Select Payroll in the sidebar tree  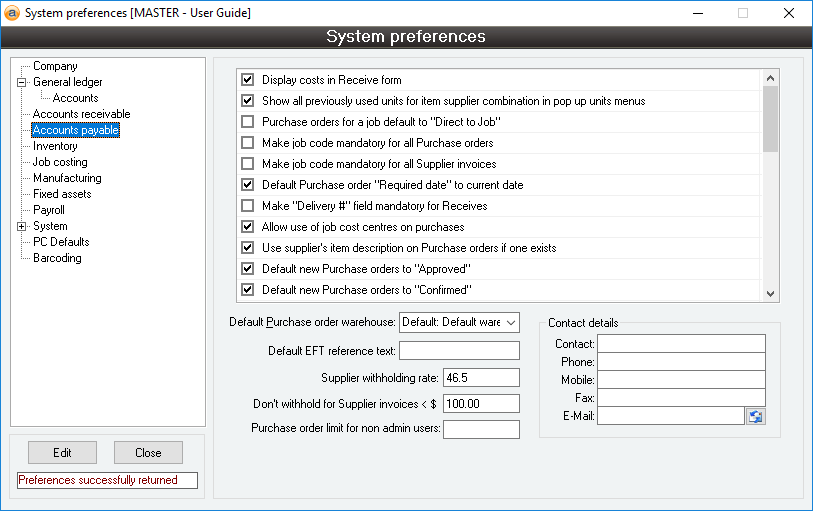(x=49, y=210)
